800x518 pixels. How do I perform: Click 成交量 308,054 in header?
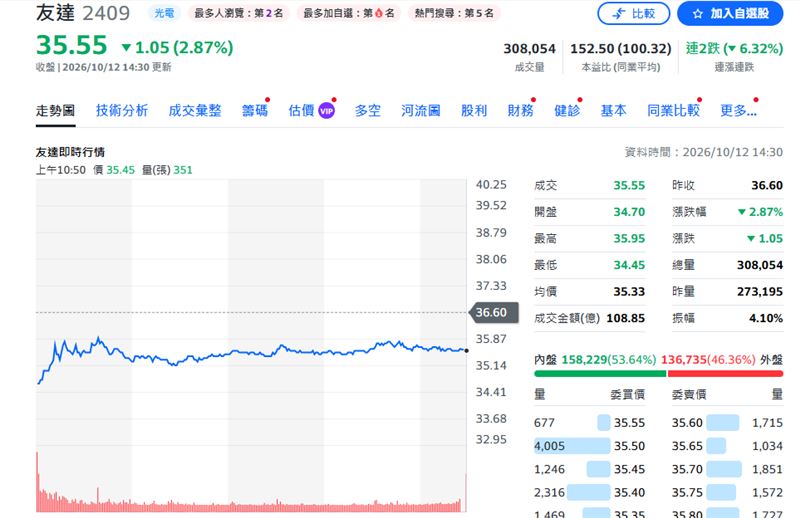(x=530, y=48)
